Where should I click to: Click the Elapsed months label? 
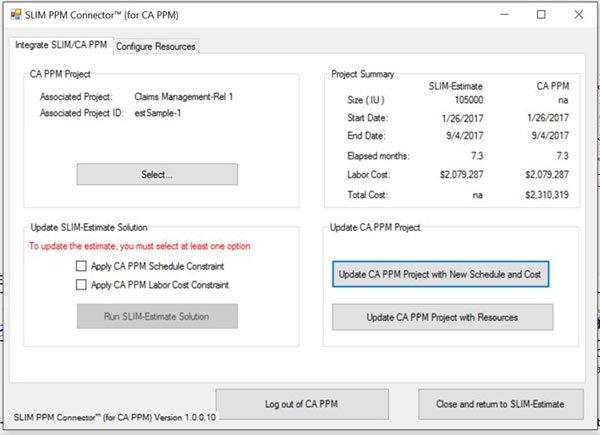(x=378, y=156)
